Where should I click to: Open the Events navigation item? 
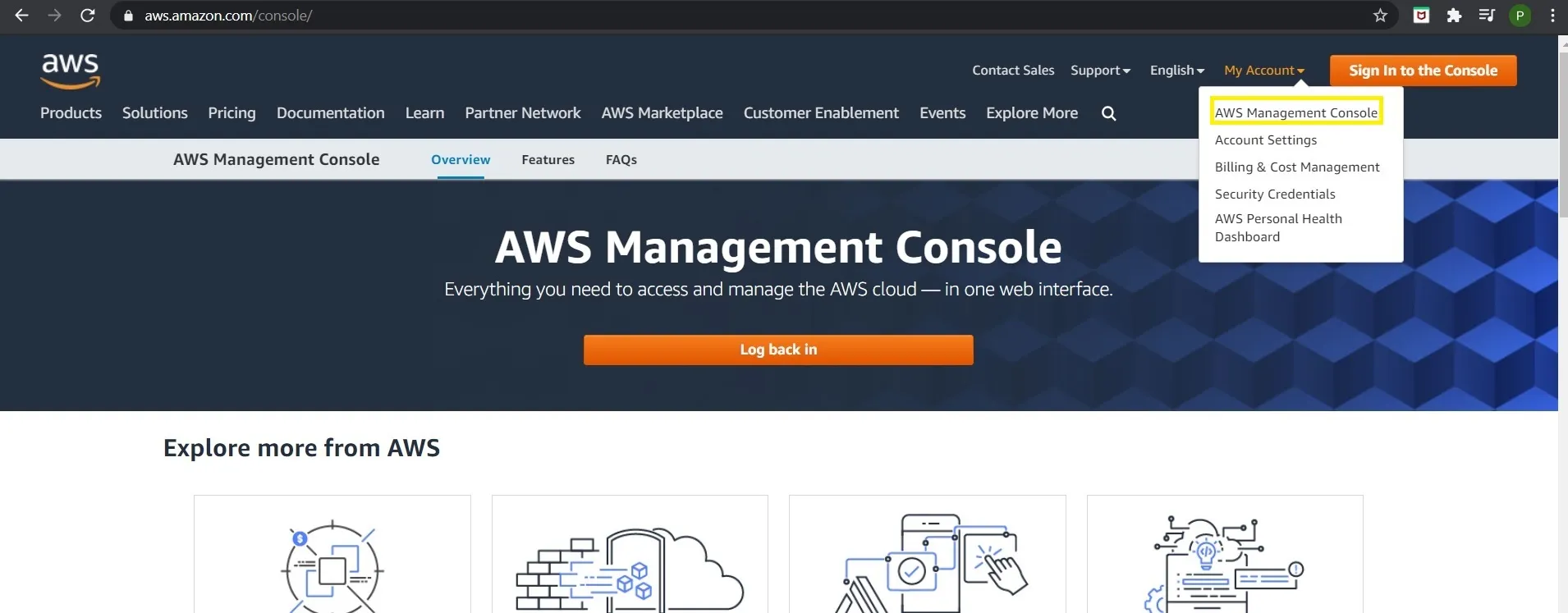tap(942, 113)
